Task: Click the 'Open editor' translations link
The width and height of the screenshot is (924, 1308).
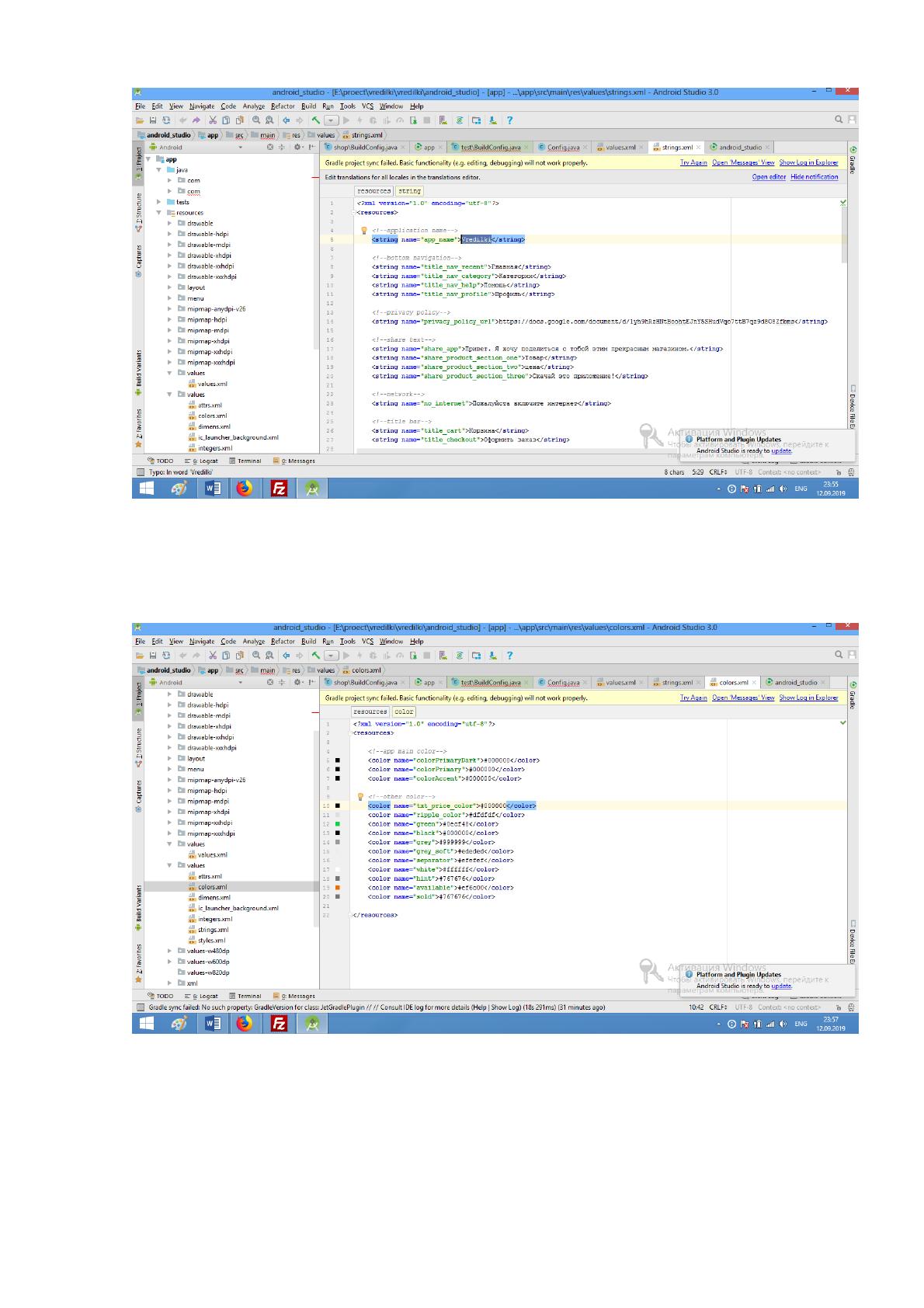Action: point(769,177)
